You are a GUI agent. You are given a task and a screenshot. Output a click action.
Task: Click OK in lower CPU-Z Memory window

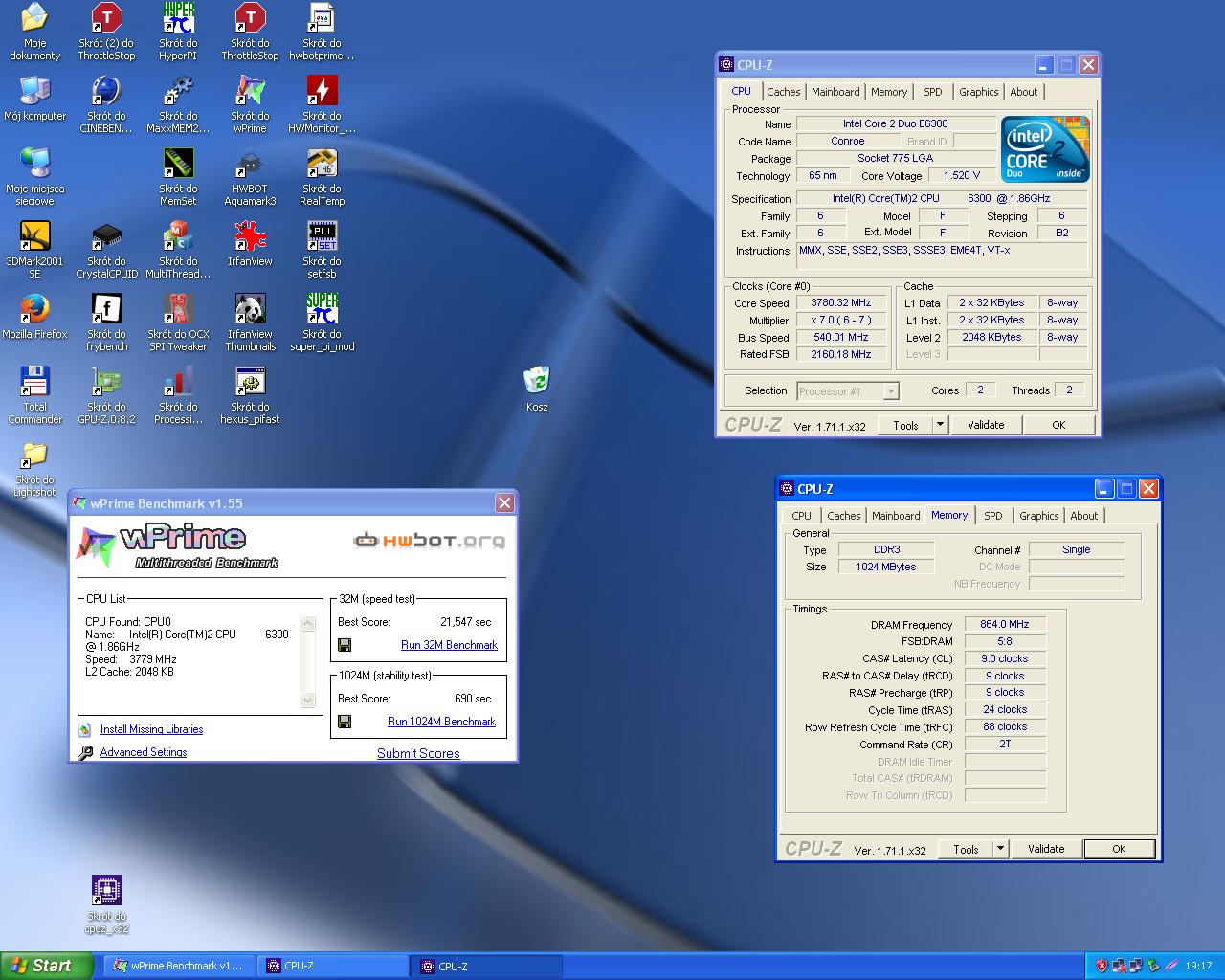click(x=1119, y=849)
